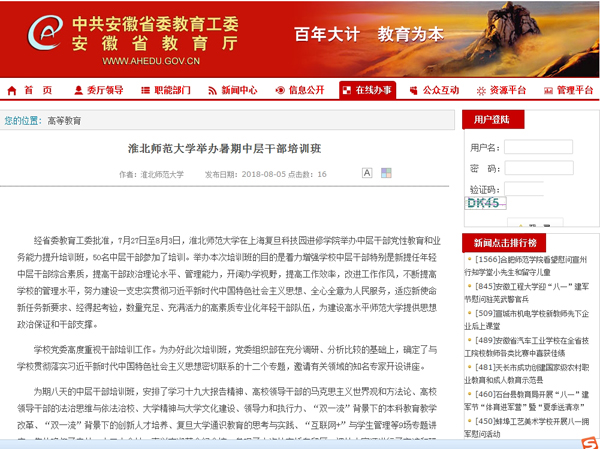The height and width of the screenshot is (449, 600).
Task: Click the 点击数: 16 text
Action: click(307, 175)
